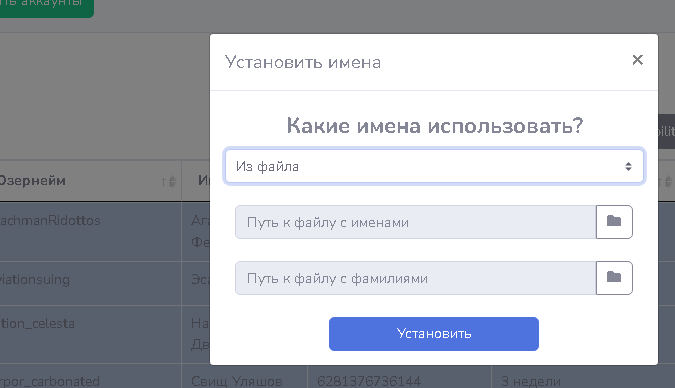Click the dark partially hidden button at right

[x=666, y=131]
